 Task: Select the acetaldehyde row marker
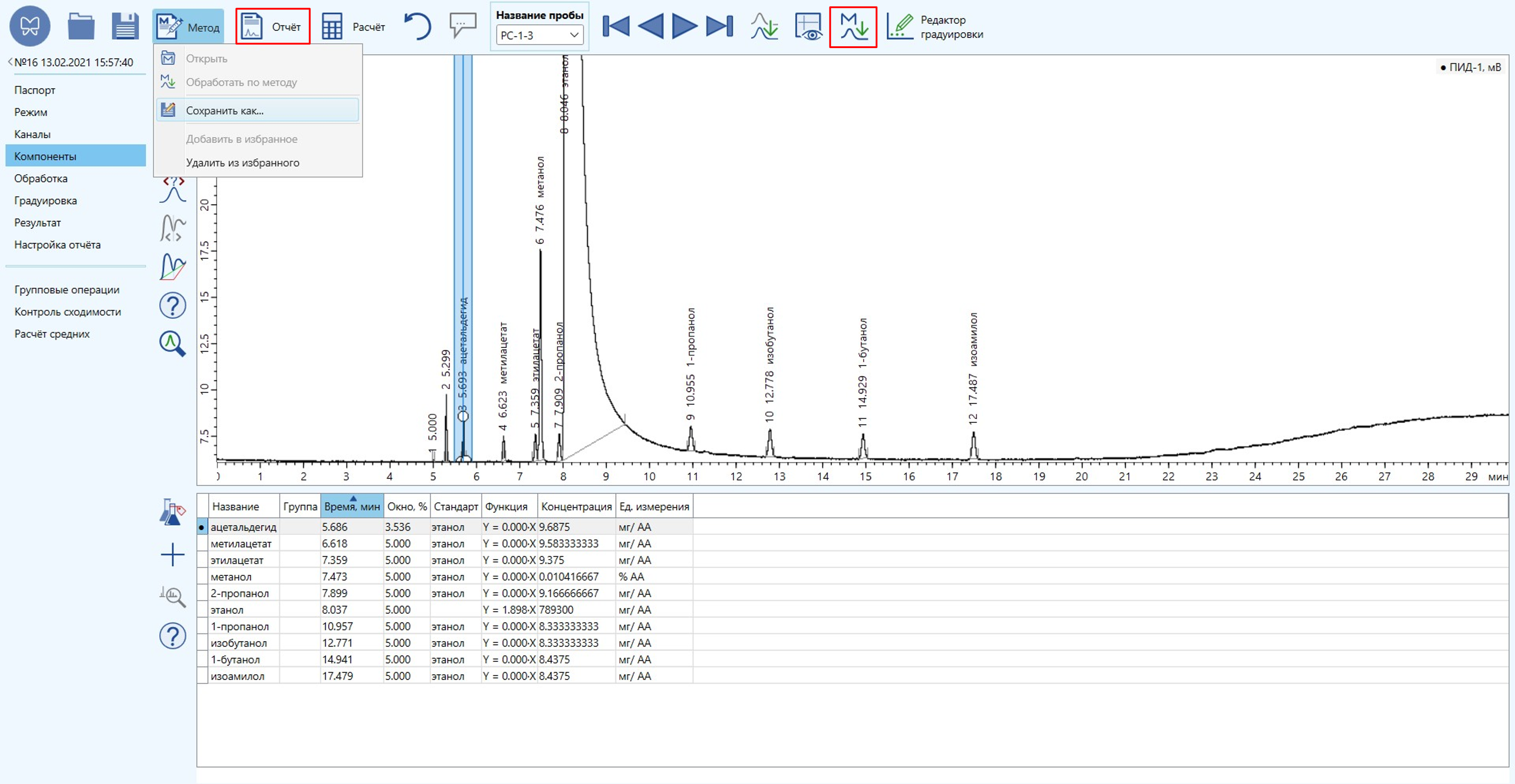(x=202, y=527)
